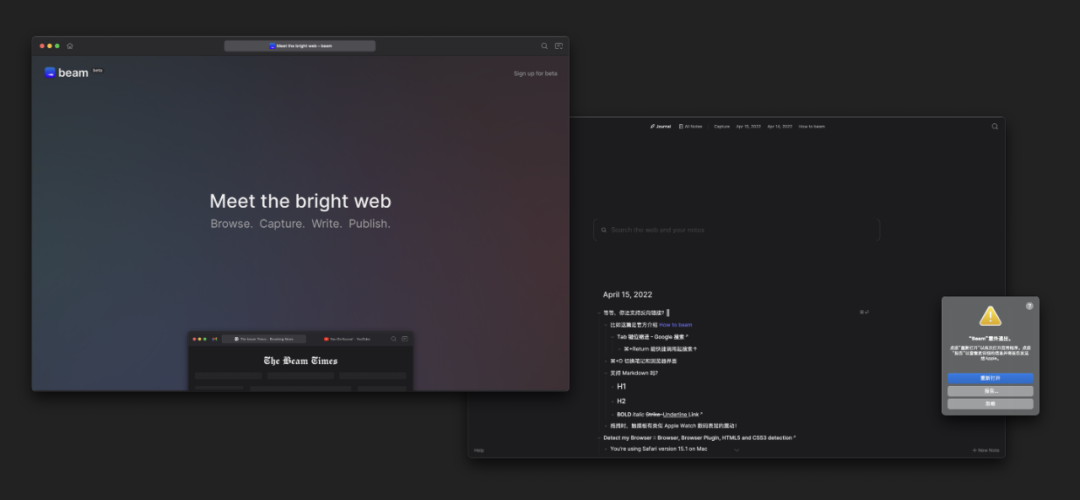Collapse the first bullet of April 15 note

point(599,313)
